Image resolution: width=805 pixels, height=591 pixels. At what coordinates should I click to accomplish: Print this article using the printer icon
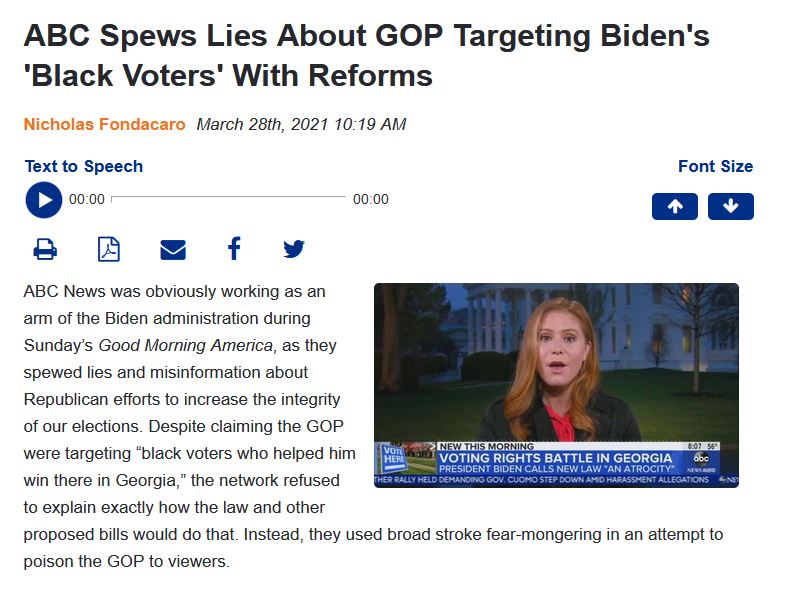pyautogui.click(x=45, y=250)
